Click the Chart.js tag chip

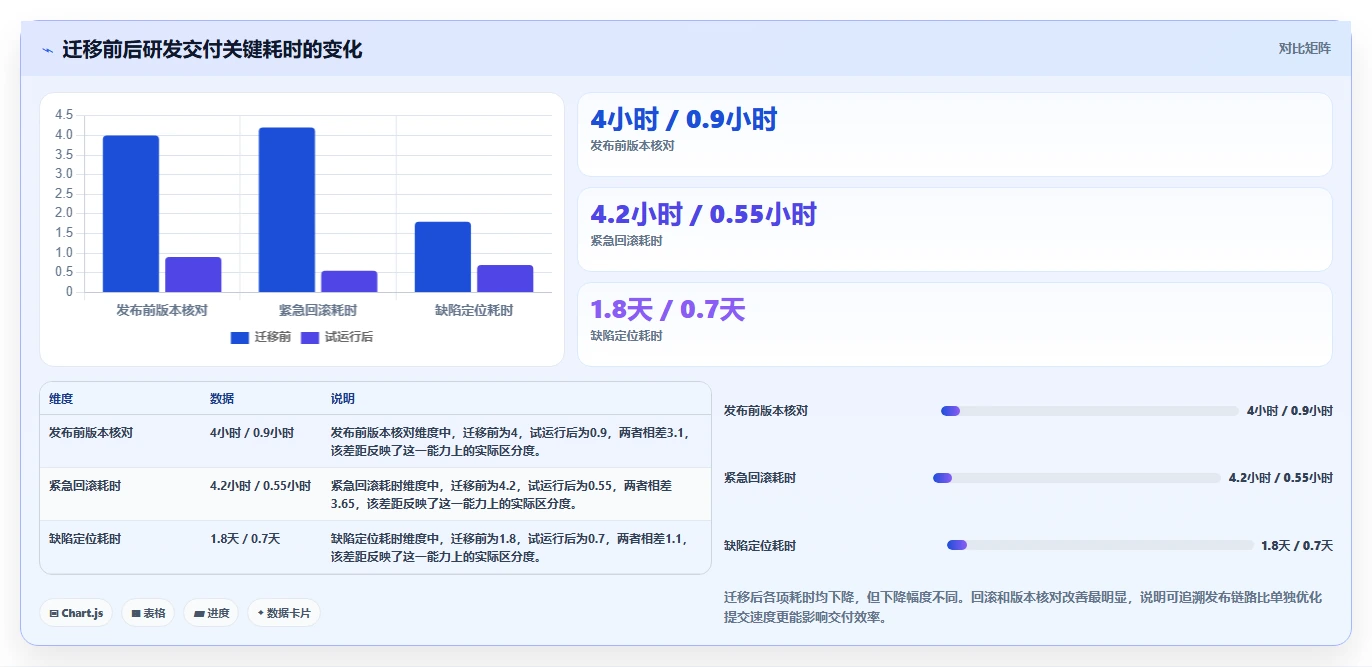coord(76,613)
